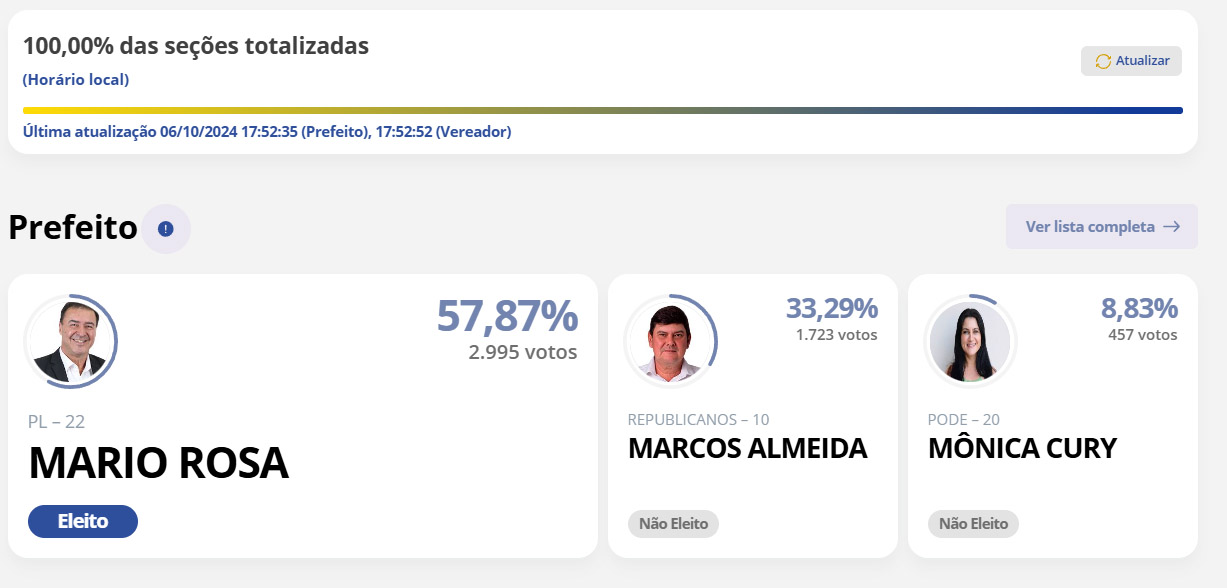The image size is (1227, 588).
Task: Click the (Horário local) label
Action: pyautogui.click(x=76, y=79)
